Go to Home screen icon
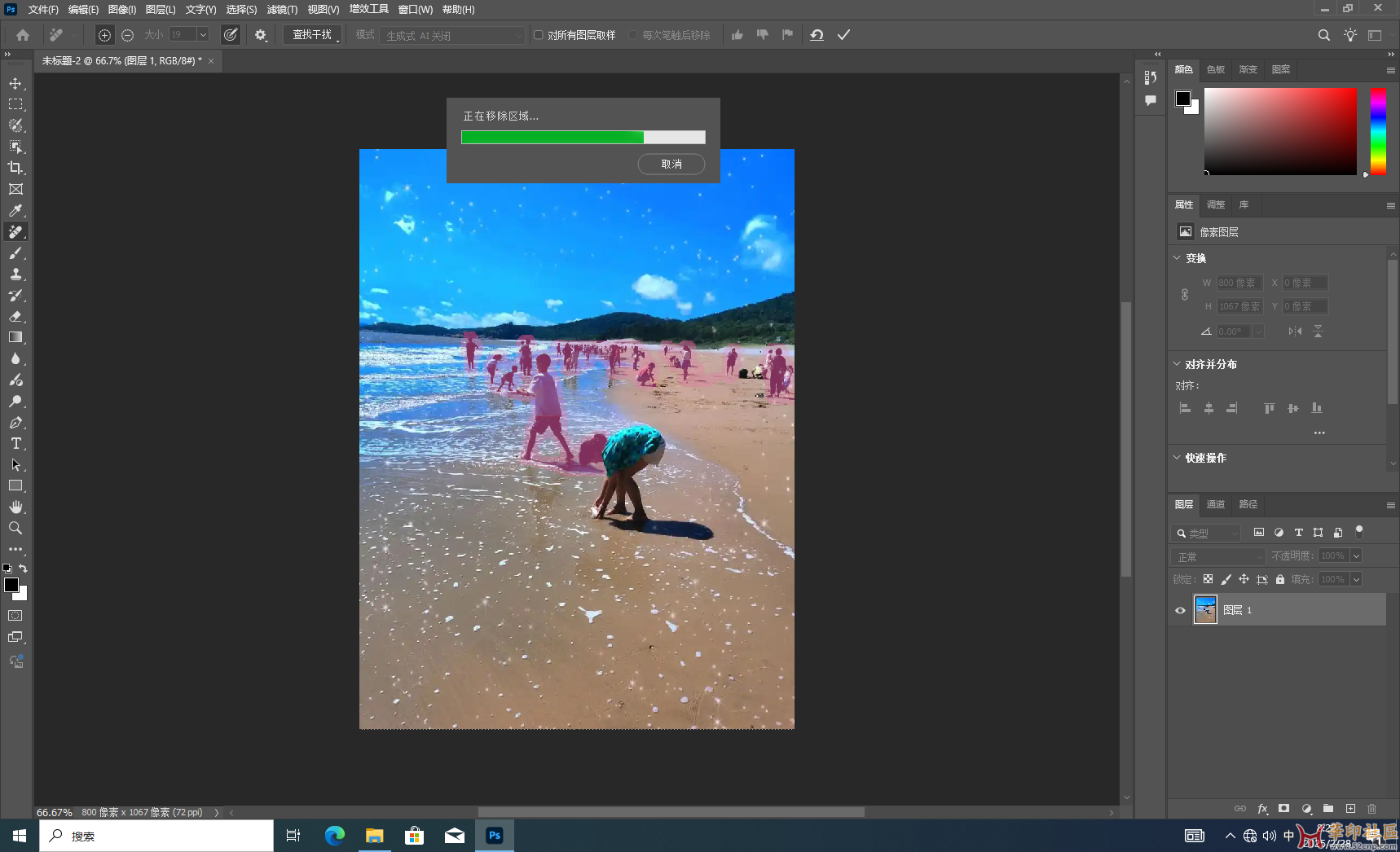Image resolution: width=1400 pixels, height=852 pixels. [23, 35]
